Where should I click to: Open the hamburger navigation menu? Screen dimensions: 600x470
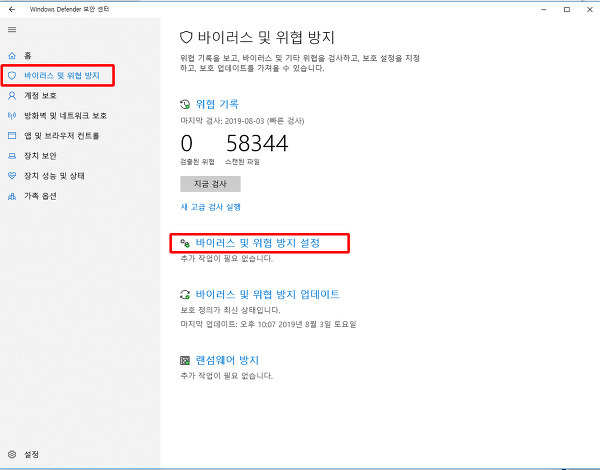pyautogui.click(x=12, y=29)
